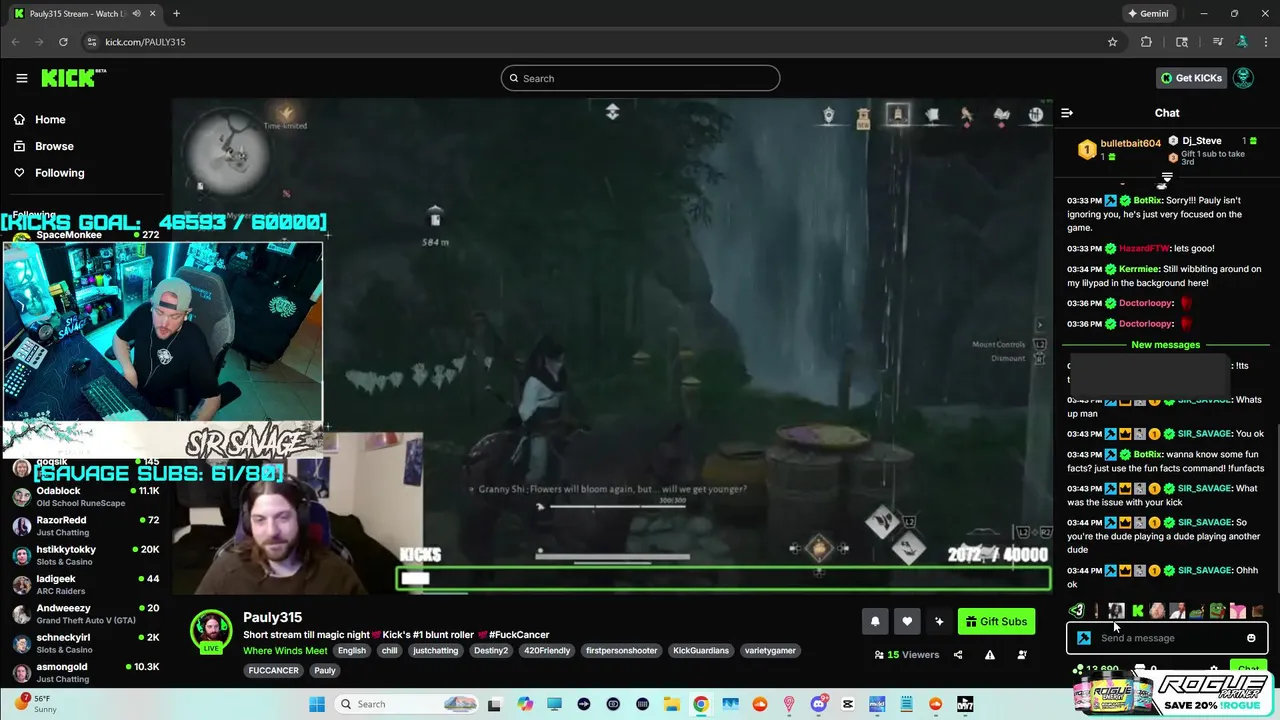The image size is (1280, 720).
Task: Open the hamburger sidebar menu
Action: [x=21, y=78]
